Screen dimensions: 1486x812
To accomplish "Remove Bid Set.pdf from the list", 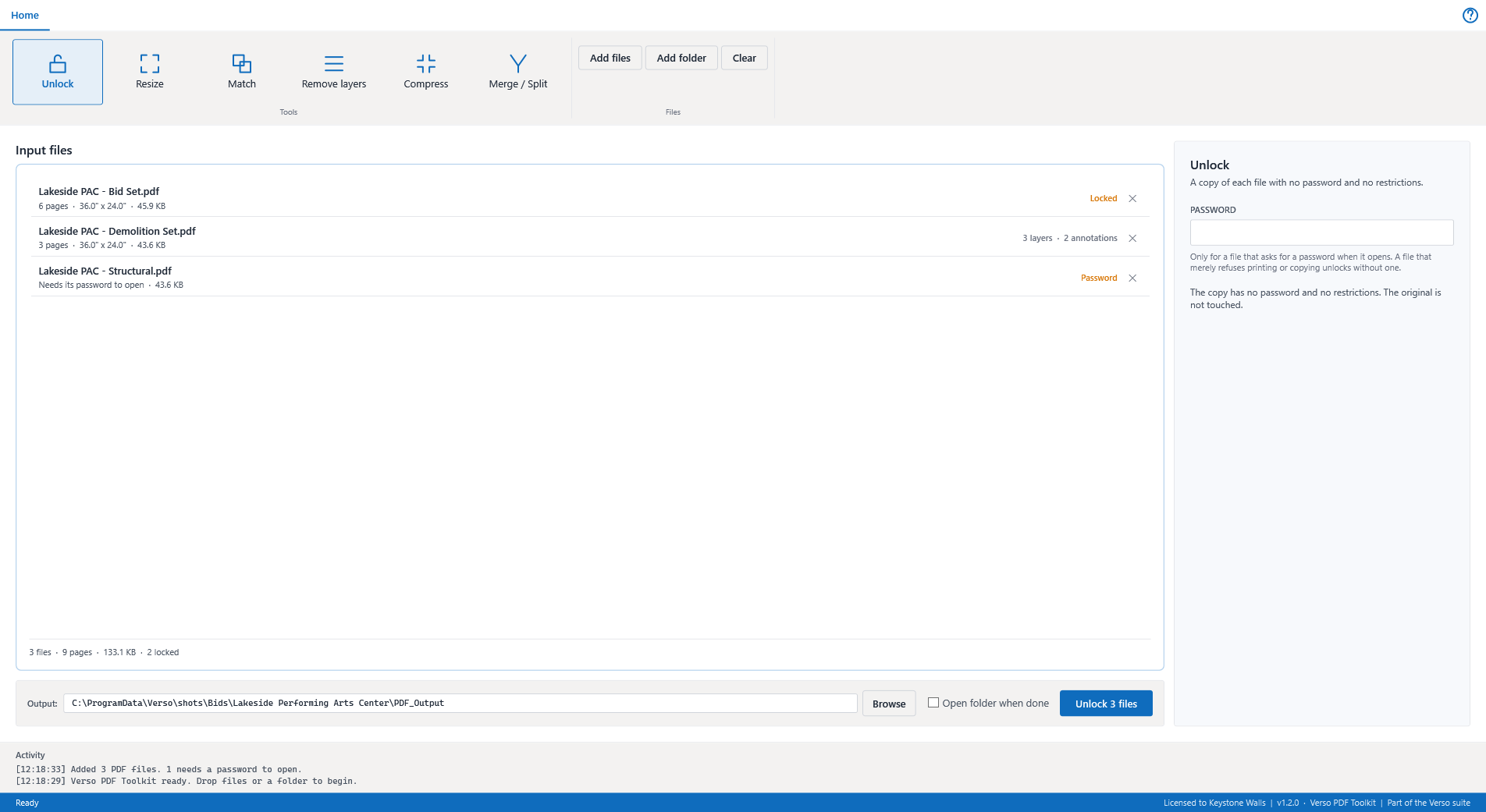I will pyautogui.click(x=1132, y=199).
